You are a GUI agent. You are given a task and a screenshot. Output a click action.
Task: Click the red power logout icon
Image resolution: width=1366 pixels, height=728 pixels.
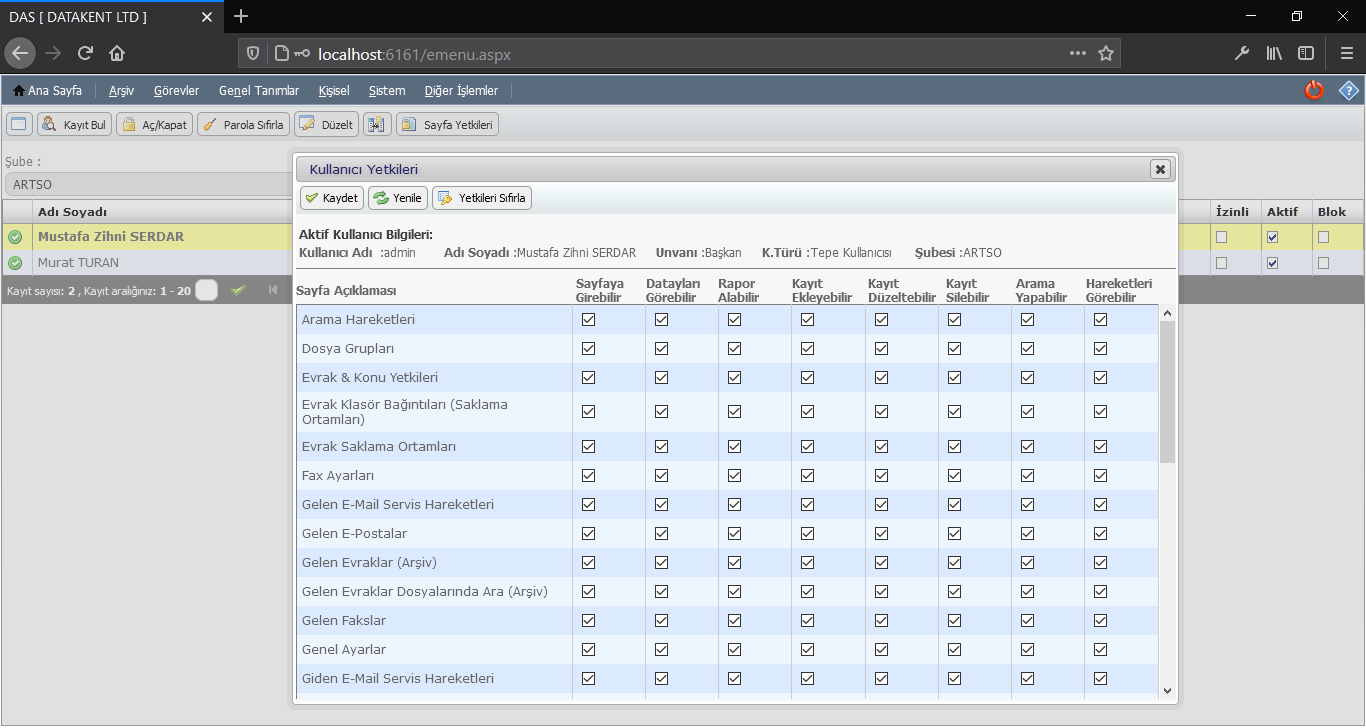click(1314, 90)
